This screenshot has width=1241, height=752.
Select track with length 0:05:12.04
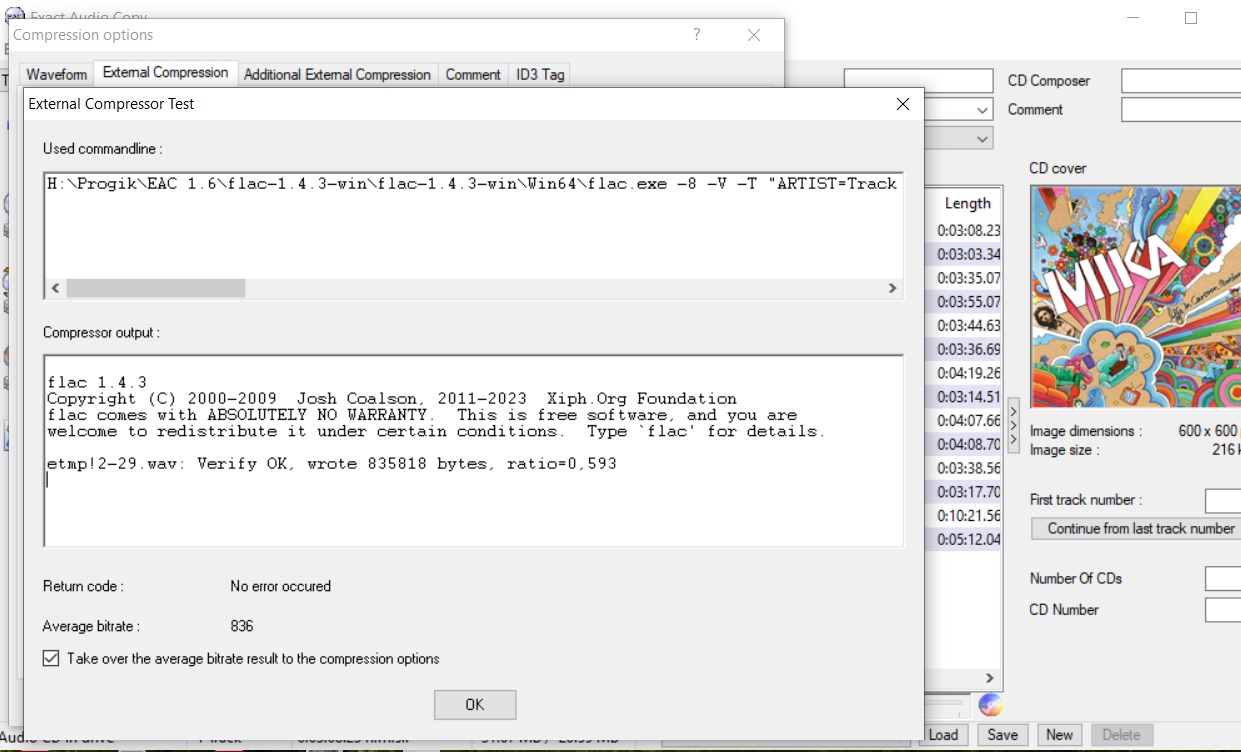pos(968,540)
